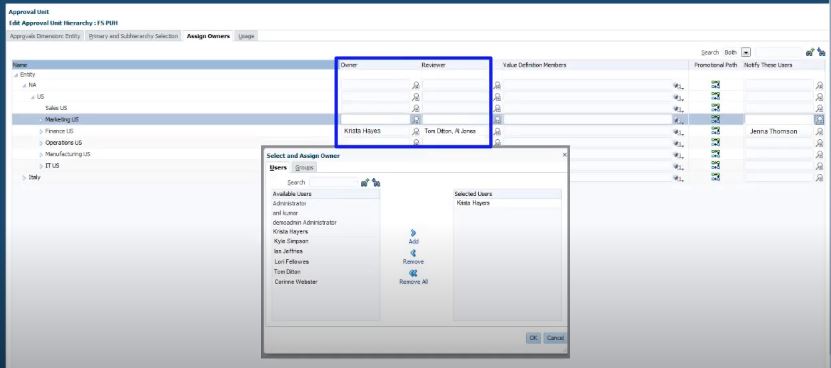Click Marketing US owner input field

pyautogui.click(x=375, y=120)
